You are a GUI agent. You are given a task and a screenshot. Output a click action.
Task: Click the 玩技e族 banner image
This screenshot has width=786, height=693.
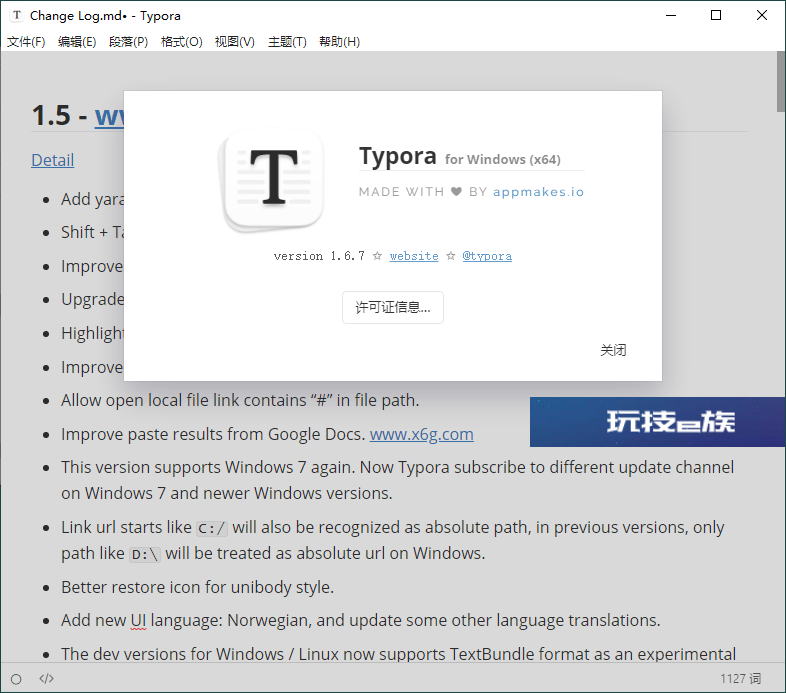pyautogui.click(x=658, y=422)
